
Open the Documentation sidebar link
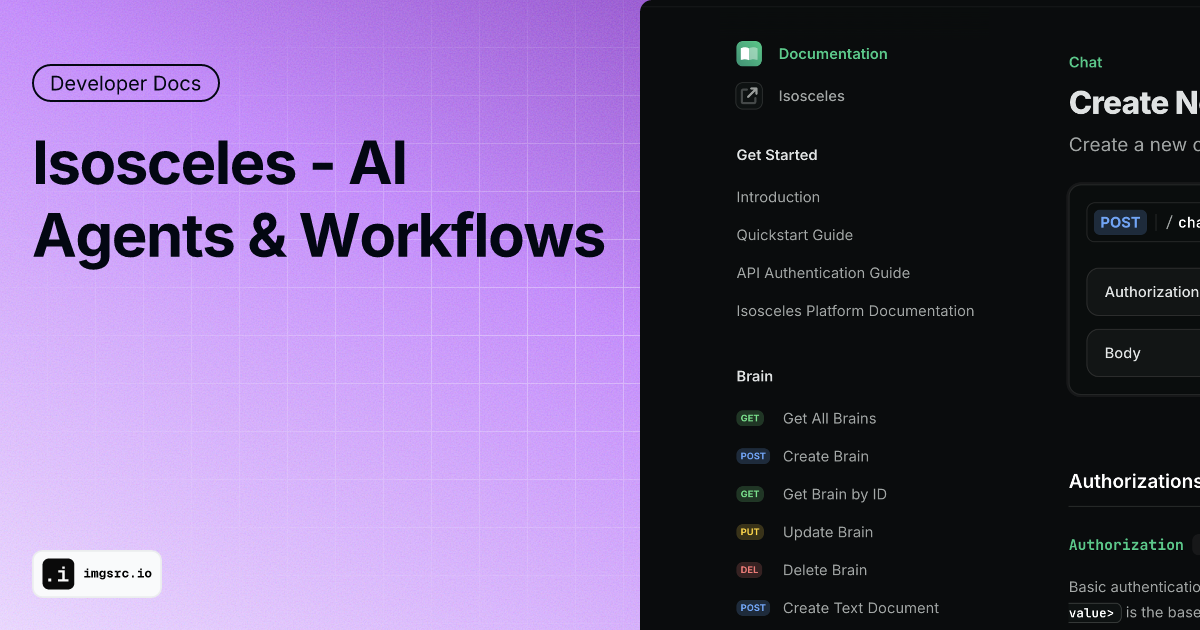tap(833, 54)
